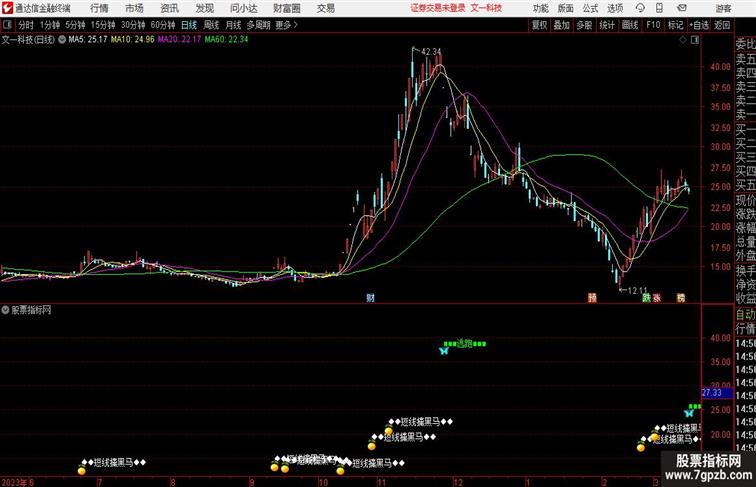Open the mail envelope icon

click(682, 8)
